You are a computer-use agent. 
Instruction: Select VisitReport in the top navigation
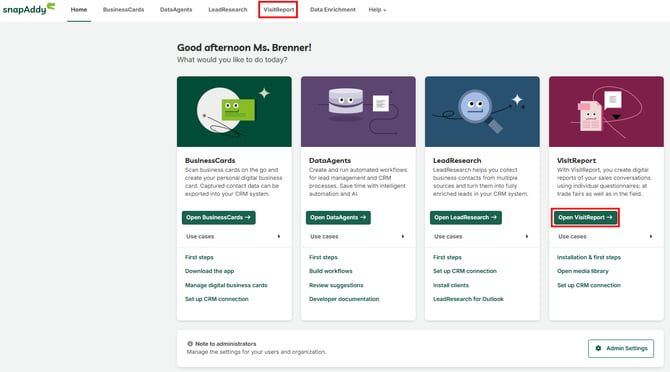[x=279, y=9]
